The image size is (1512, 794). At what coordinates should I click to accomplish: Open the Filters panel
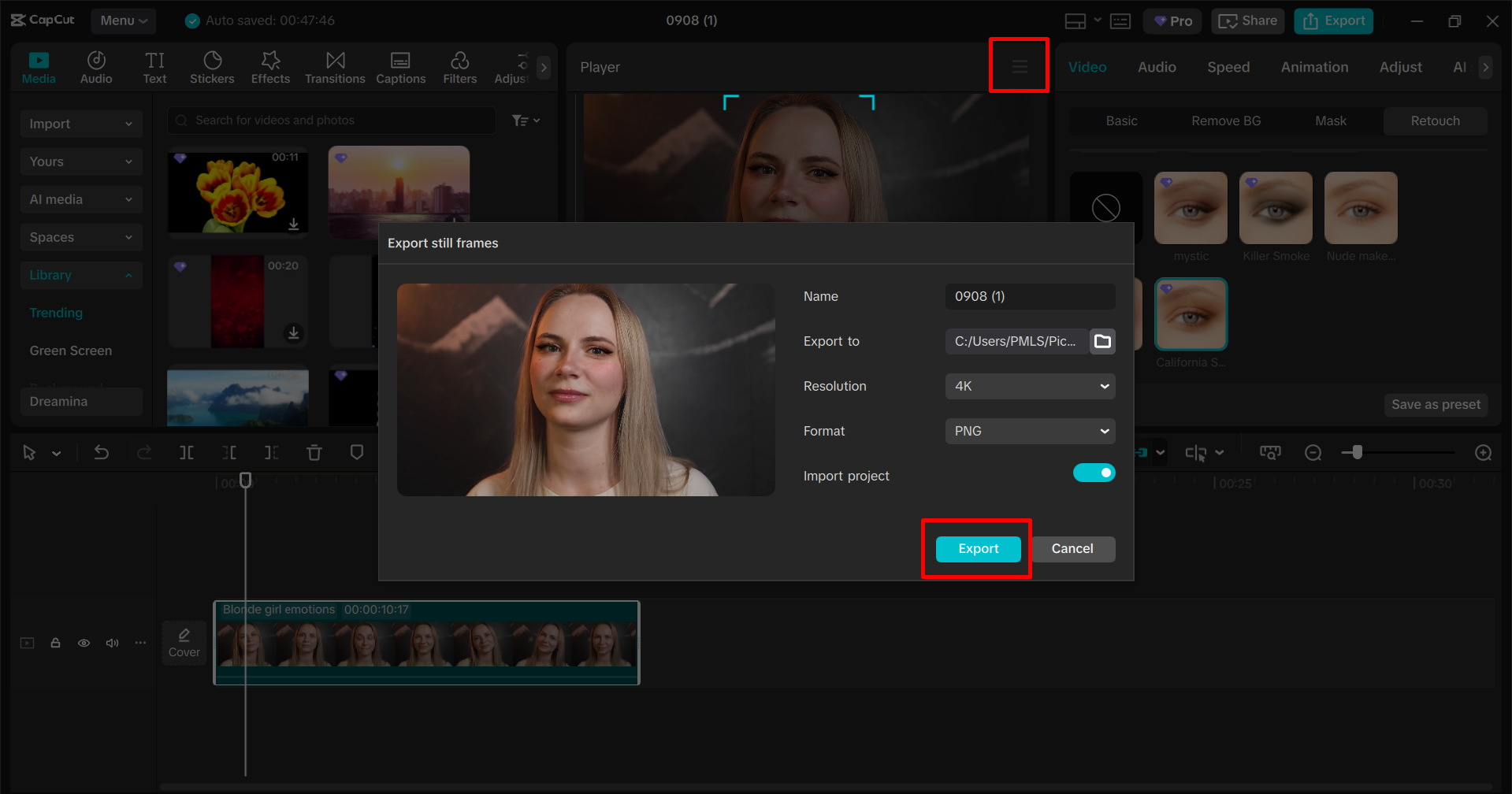coord(459,66)
